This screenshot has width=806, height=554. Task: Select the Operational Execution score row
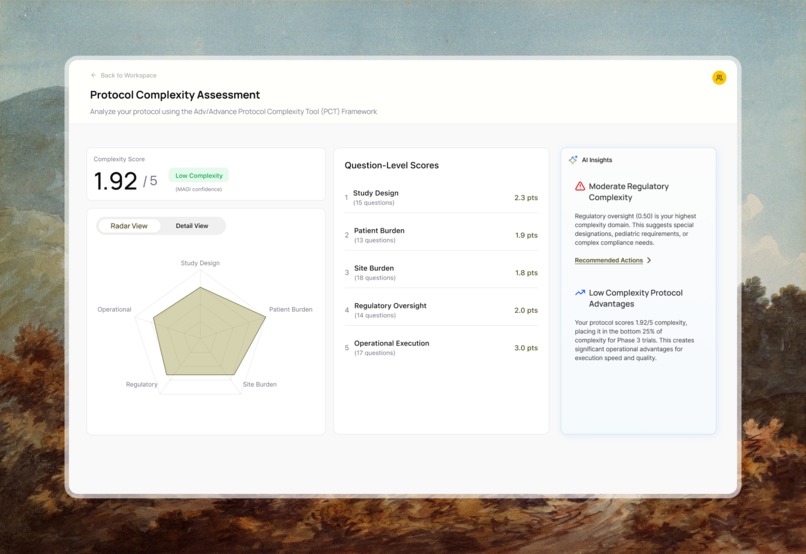[441, 348]
